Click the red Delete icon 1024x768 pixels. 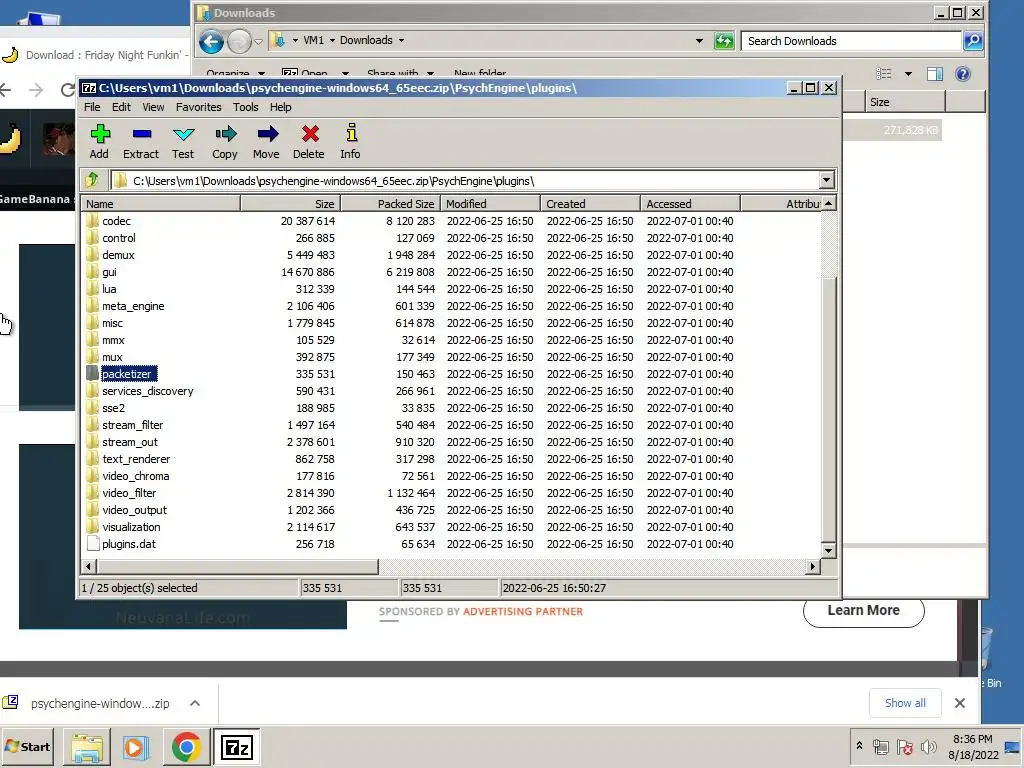tap(309, 141)
